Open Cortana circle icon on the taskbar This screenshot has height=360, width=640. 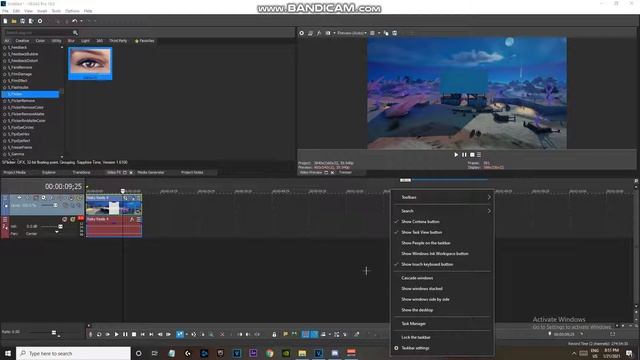click(138, 353)
